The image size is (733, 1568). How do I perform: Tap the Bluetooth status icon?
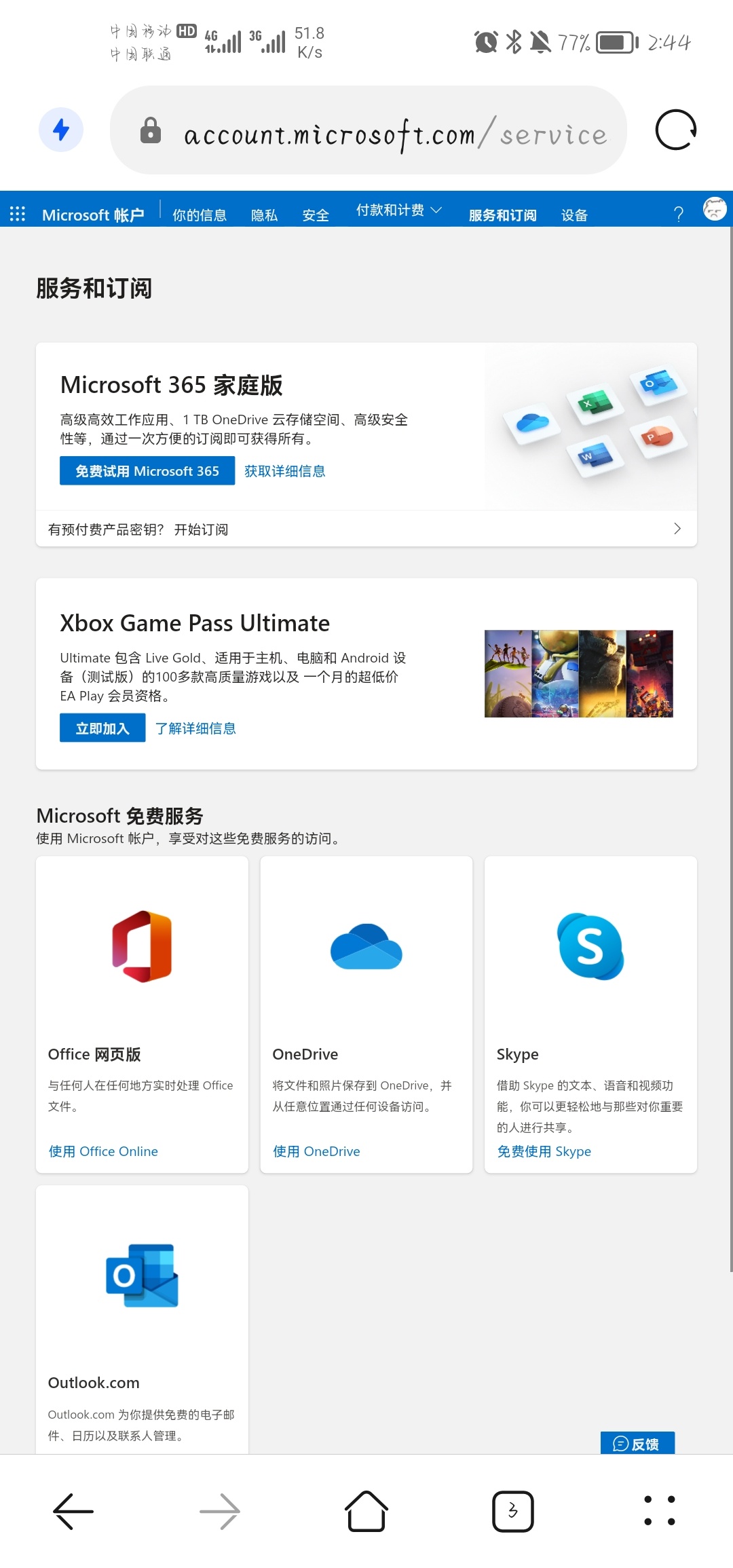[x=514, y=42]
